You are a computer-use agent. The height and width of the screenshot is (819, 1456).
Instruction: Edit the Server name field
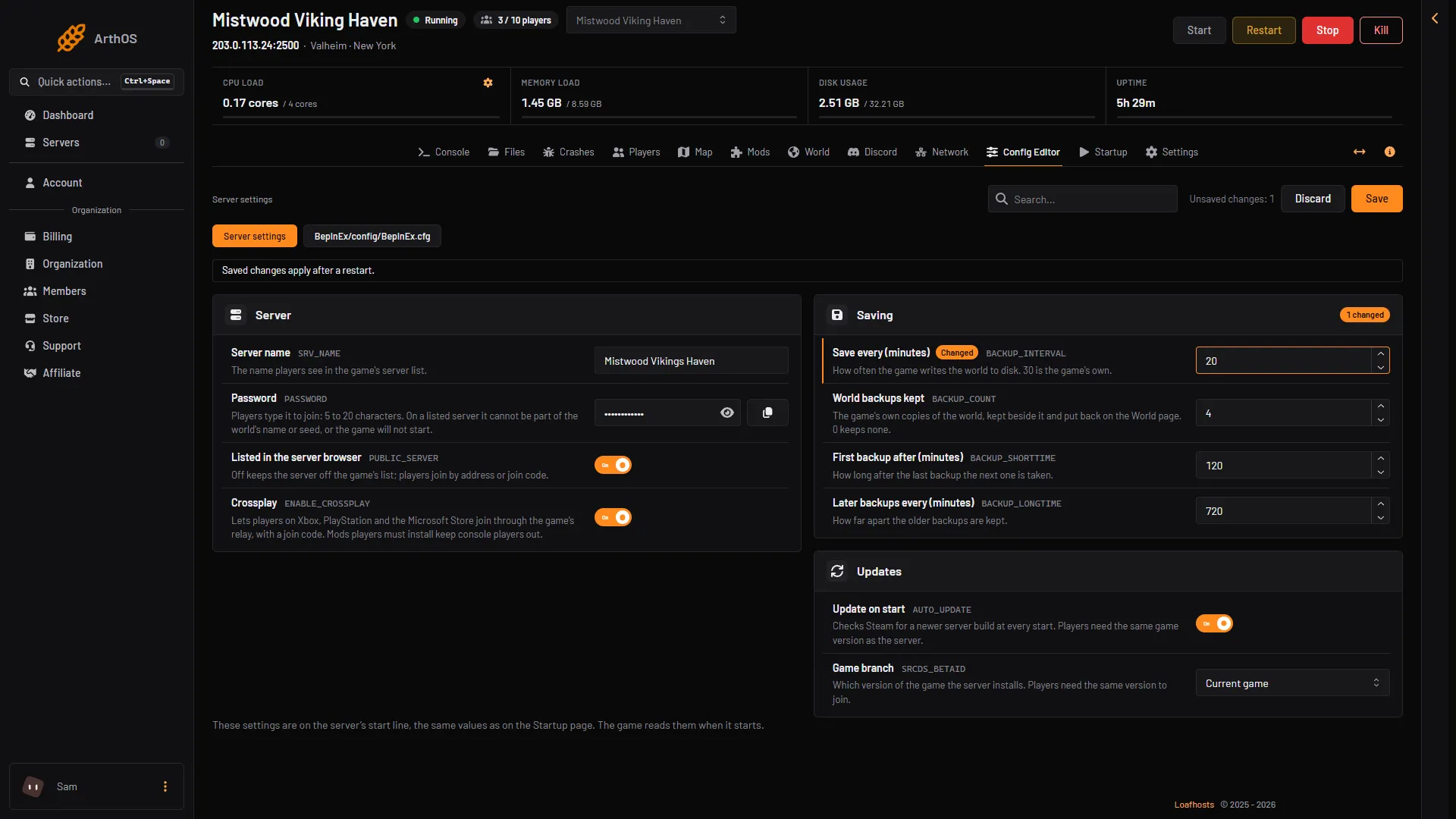pos(691,361)
